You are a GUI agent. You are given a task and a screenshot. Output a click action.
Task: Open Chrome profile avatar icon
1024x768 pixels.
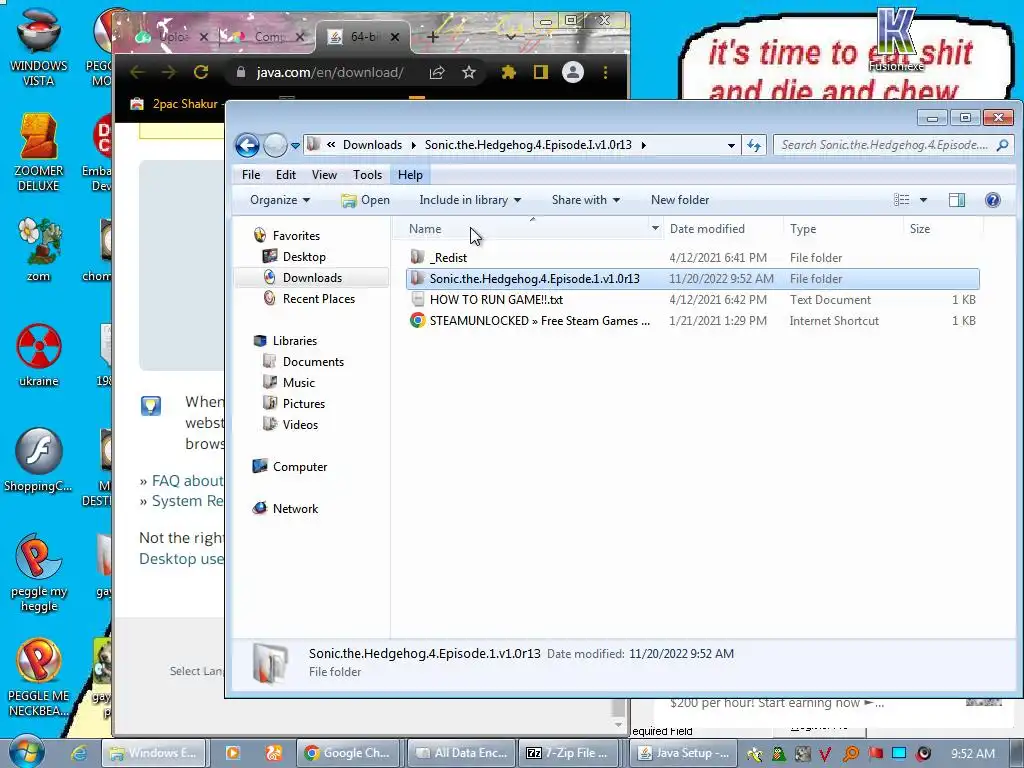pos(573,72)
